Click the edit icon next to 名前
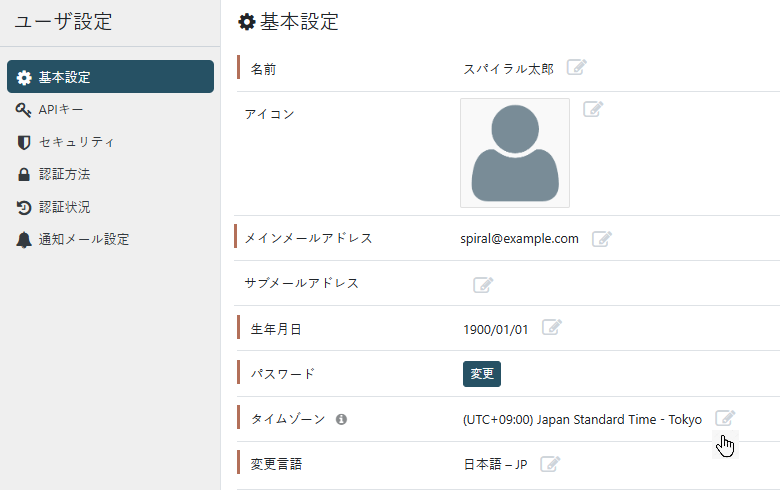This screenshot has width=780, height=490. (576, 68)
